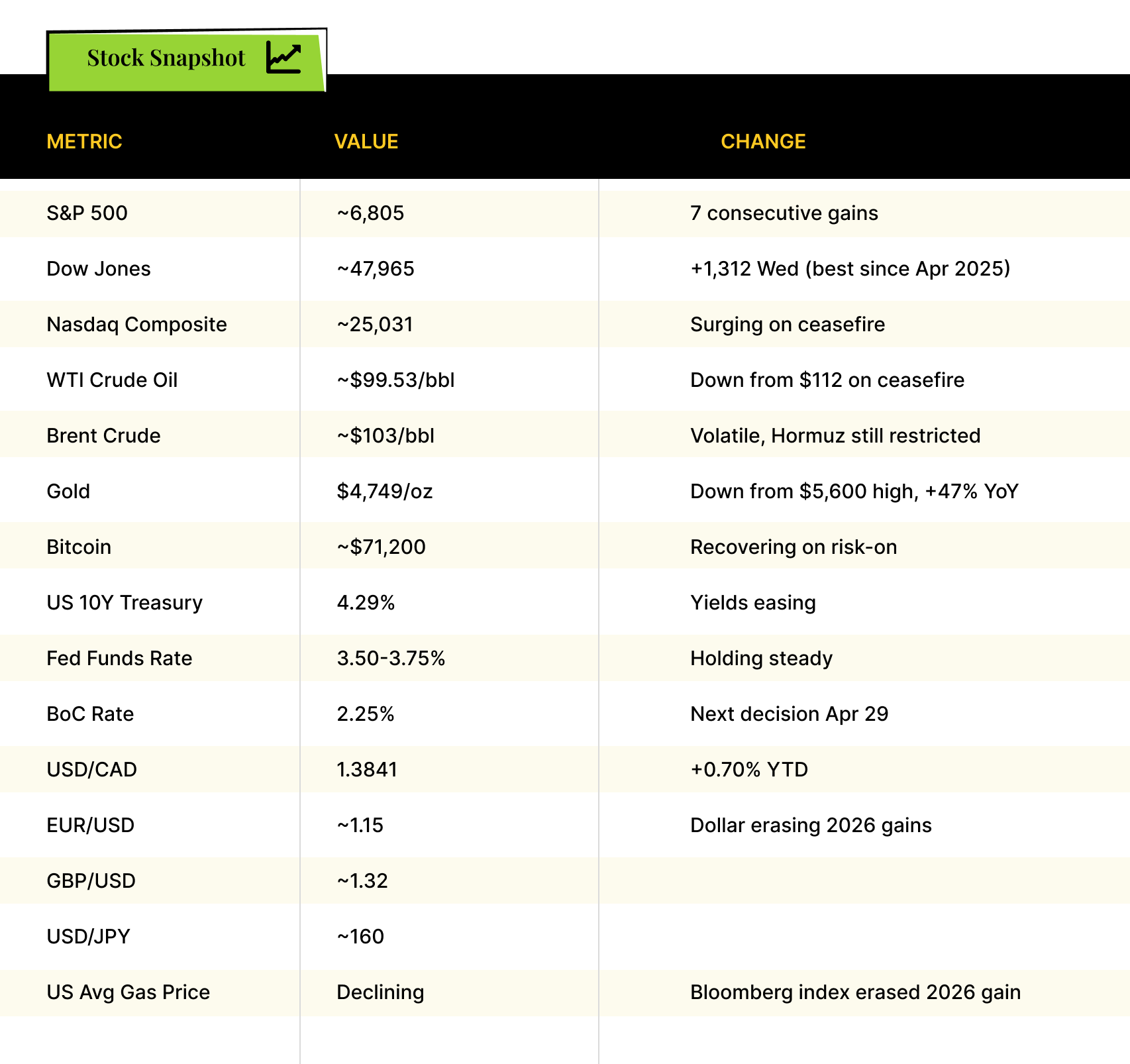
Task: Click Recovering on risk-on text
Action: [794, 547]
